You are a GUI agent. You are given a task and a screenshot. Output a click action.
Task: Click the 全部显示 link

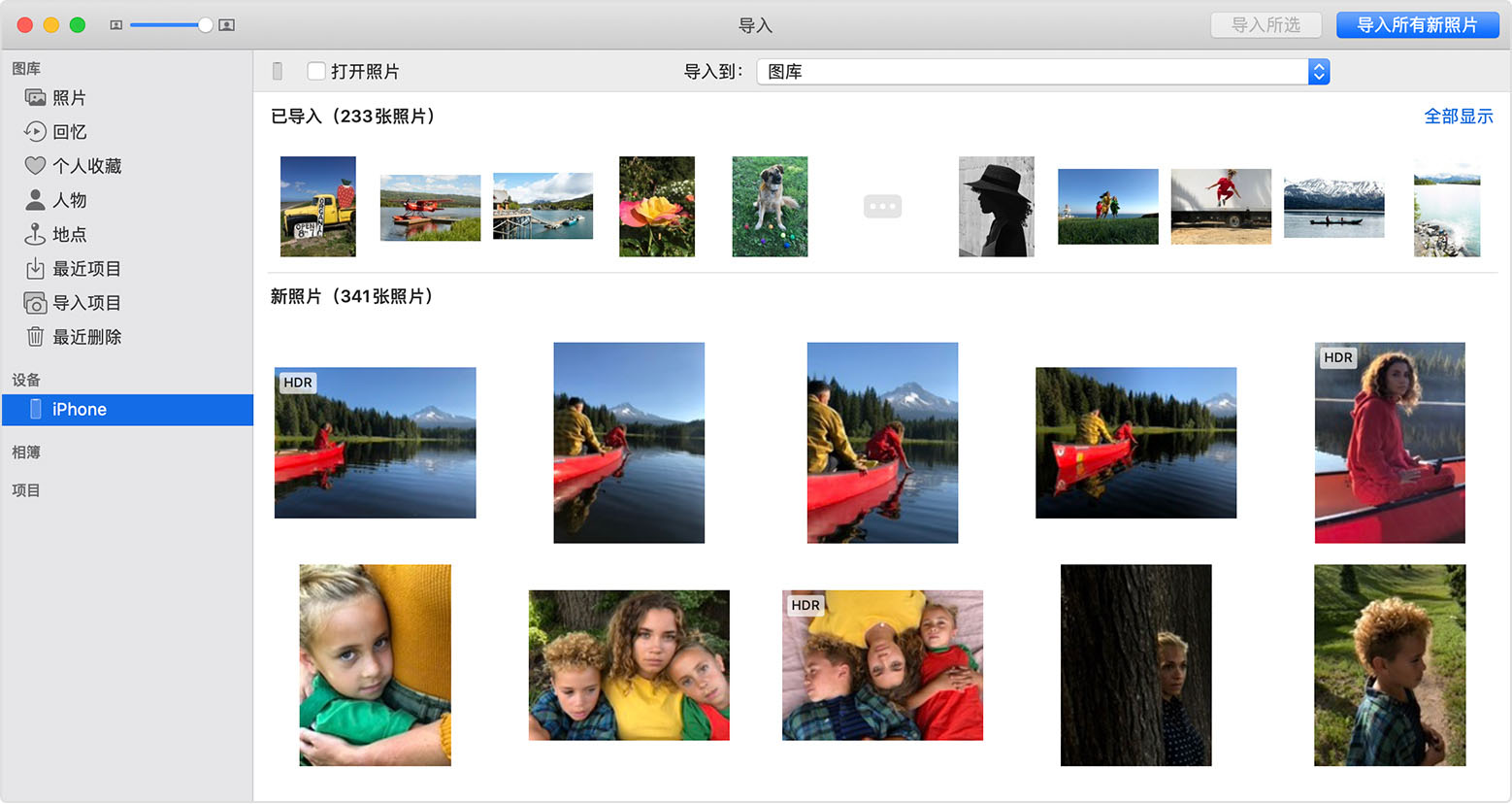coord(1458,117)
